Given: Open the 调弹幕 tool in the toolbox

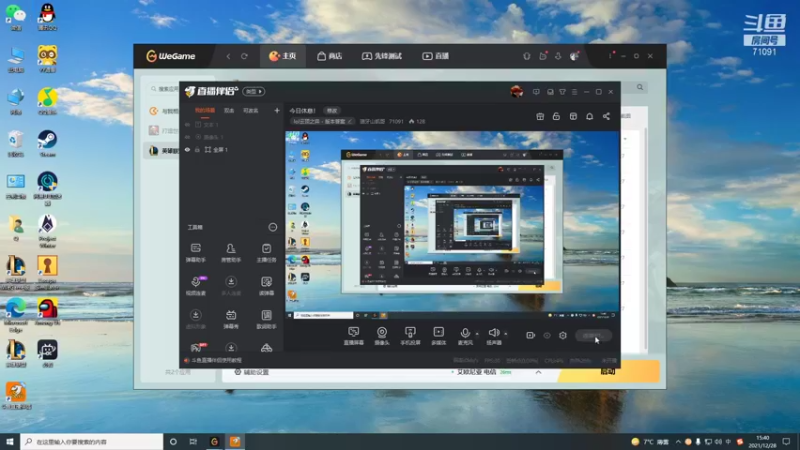Looking at the screenshot, I should click(x=266, y=286).
